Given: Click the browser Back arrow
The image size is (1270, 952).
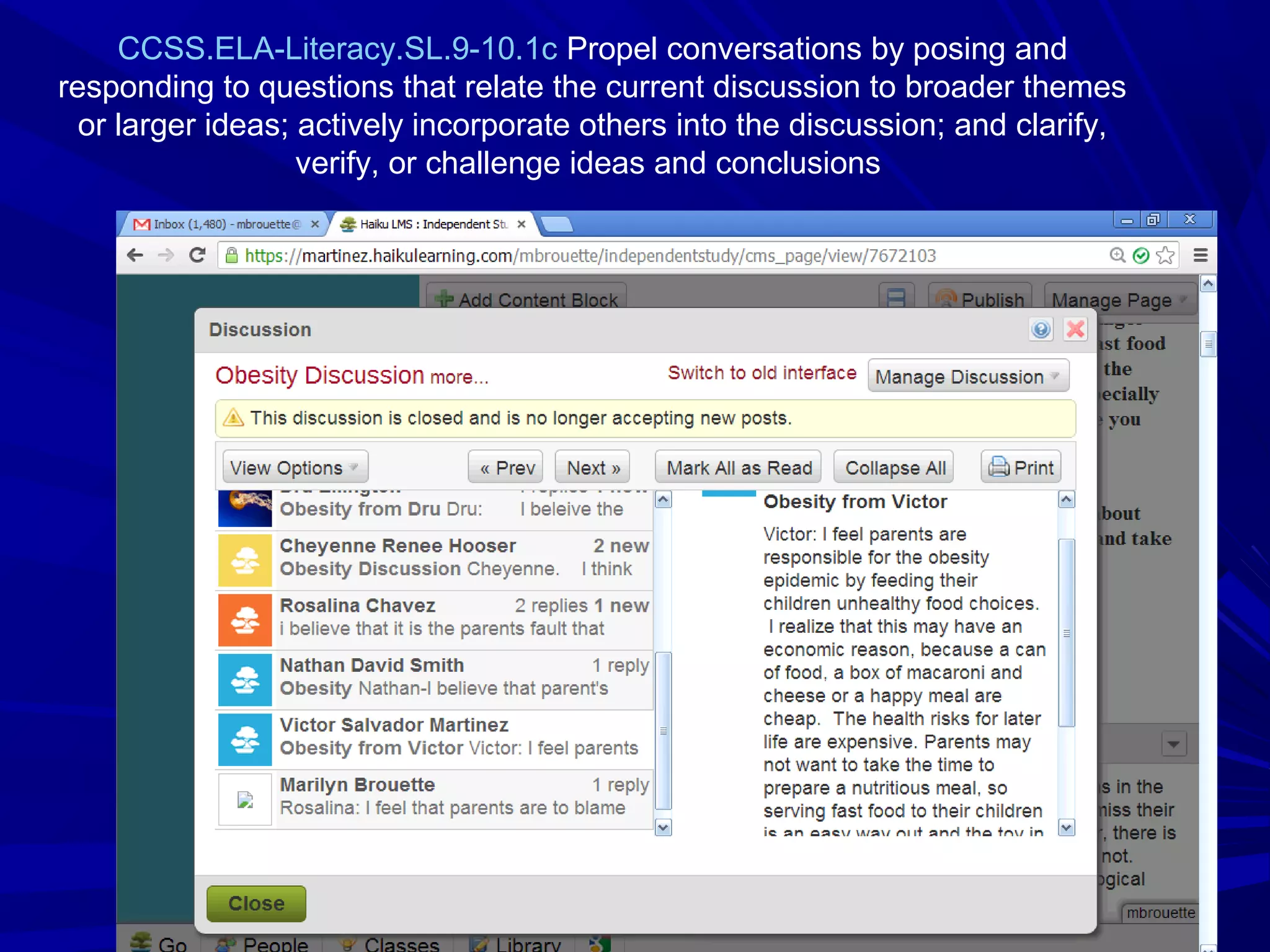Looking at the screenshot, I should 135,255.
